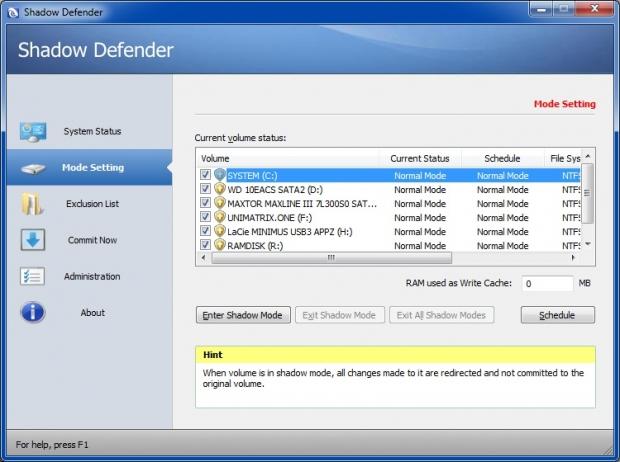
Task: Select the UNIMATRIX.ONE (F:) volume row
Action: click(x=388, y=217)
